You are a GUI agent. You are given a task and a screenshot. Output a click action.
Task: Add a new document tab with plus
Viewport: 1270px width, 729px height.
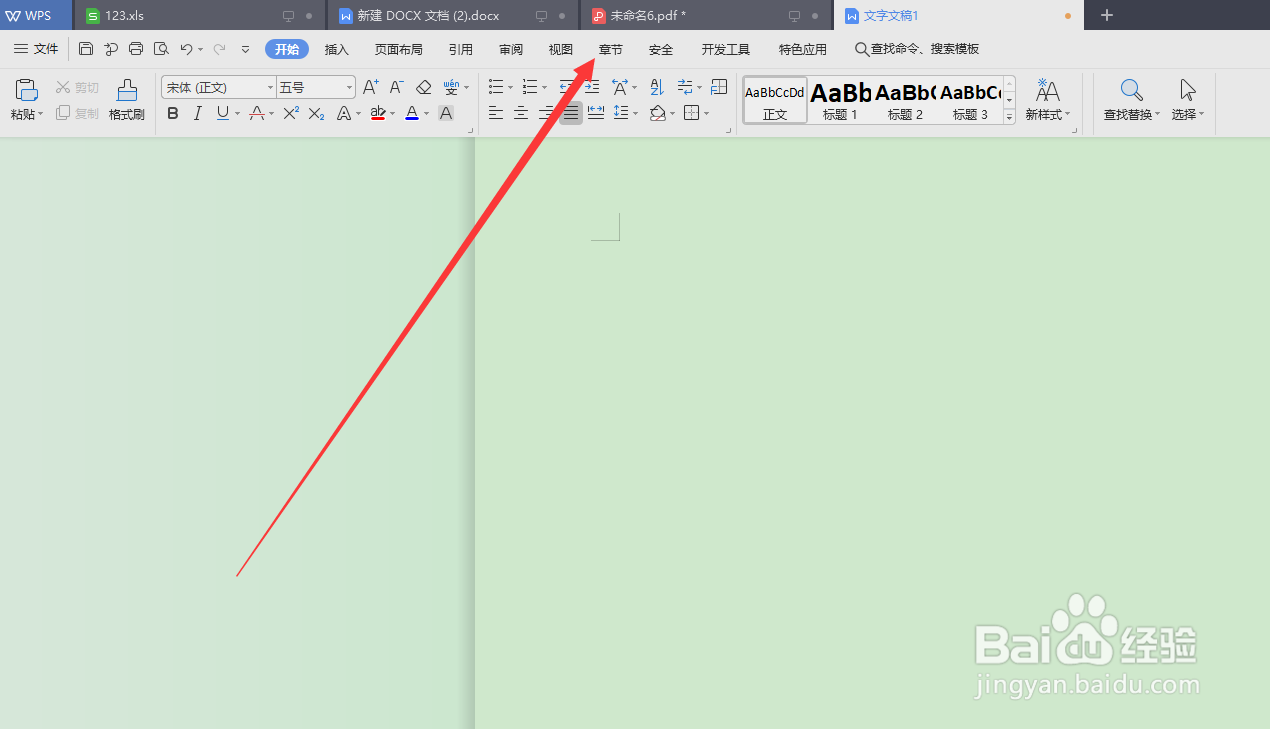coord(1106,15)
